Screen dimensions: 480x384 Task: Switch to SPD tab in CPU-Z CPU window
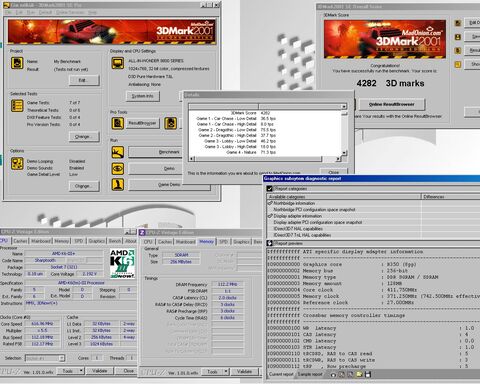[79, 241]
